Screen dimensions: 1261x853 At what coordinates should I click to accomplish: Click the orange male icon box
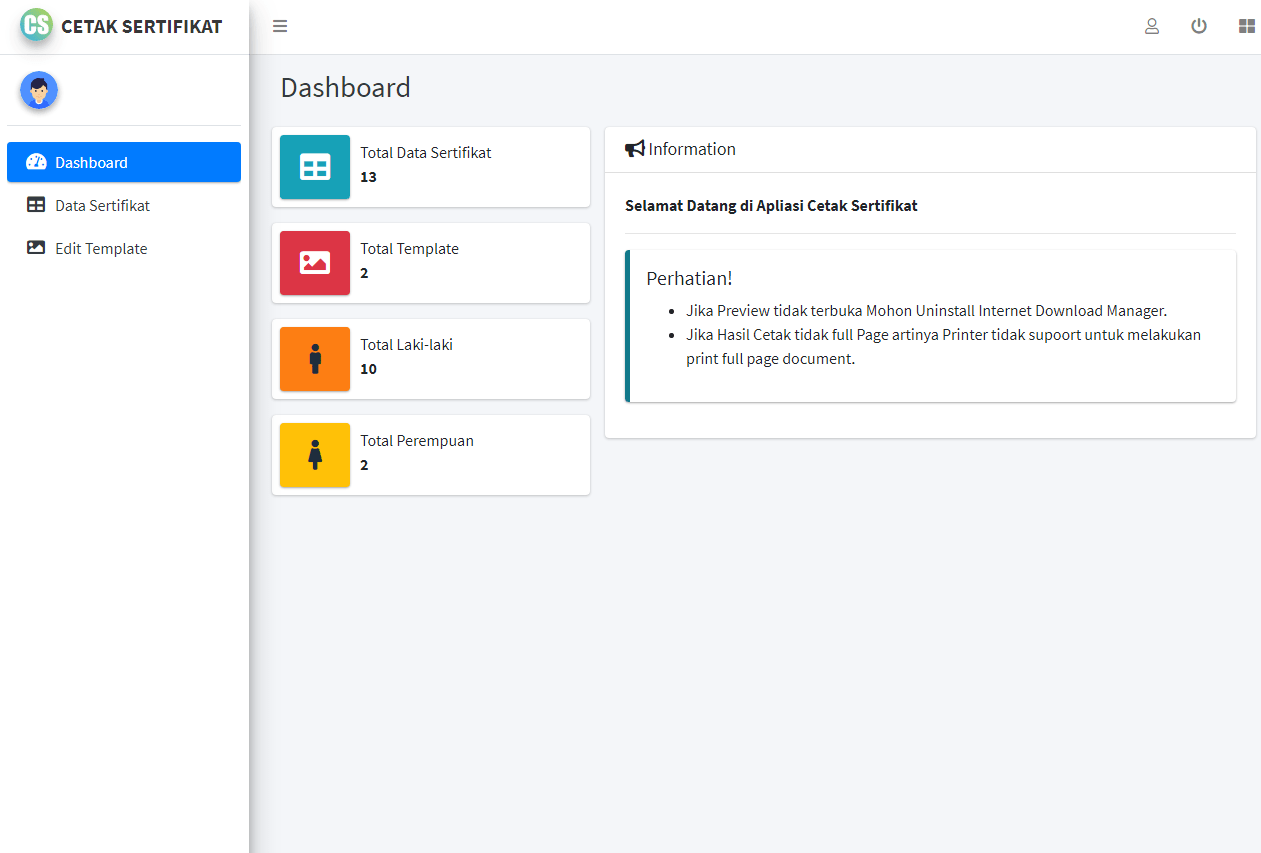[x=315, y=359]
